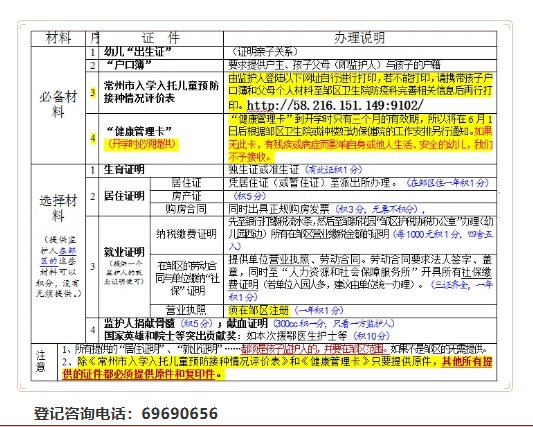This screenshot has width=533, height=427.
Task: Click the 办理说明 column header
Action: click(x=360, y=38)
